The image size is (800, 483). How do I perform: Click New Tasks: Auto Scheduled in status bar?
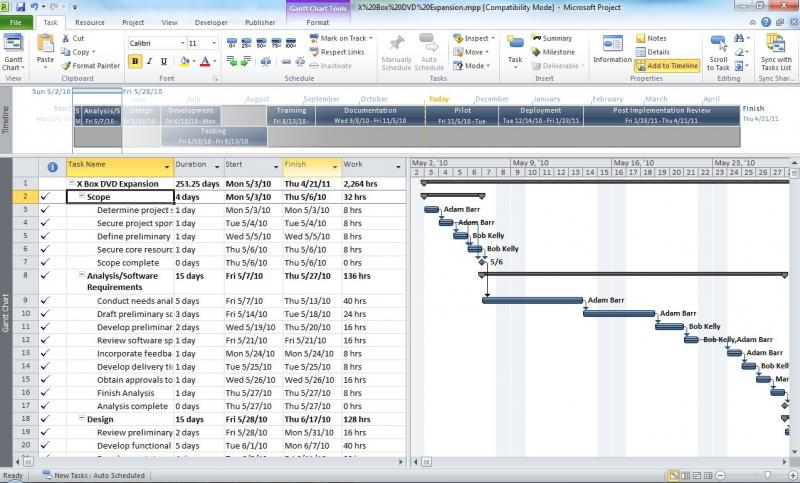click(x=94, y=475)
